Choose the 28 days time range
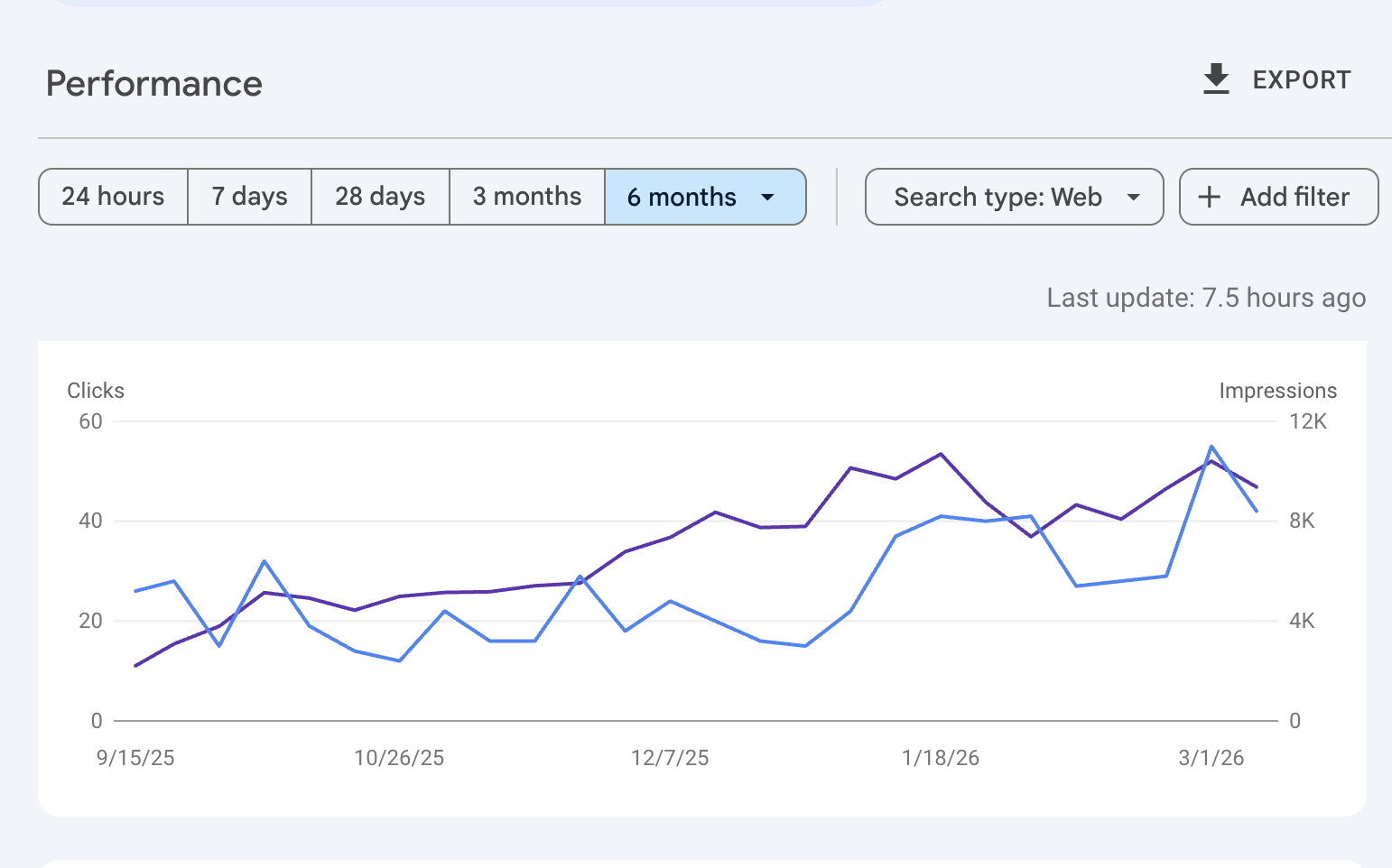Screen dimensions: 1392x868 [380, 197]
